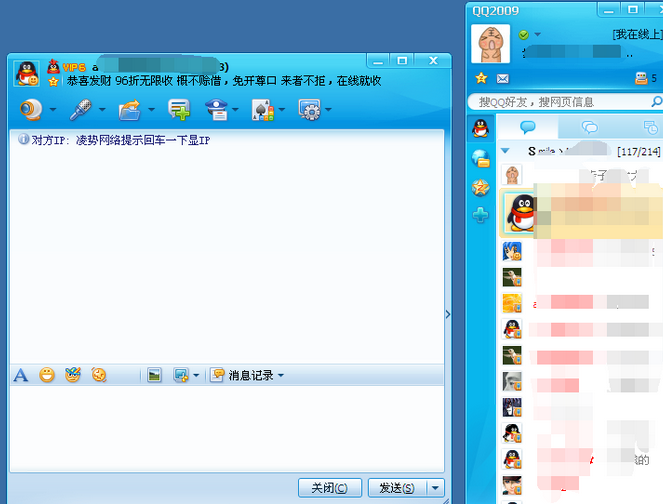Click the red QQ member icon
Viewport: 663px width, 504px height.
coord(53,66)
